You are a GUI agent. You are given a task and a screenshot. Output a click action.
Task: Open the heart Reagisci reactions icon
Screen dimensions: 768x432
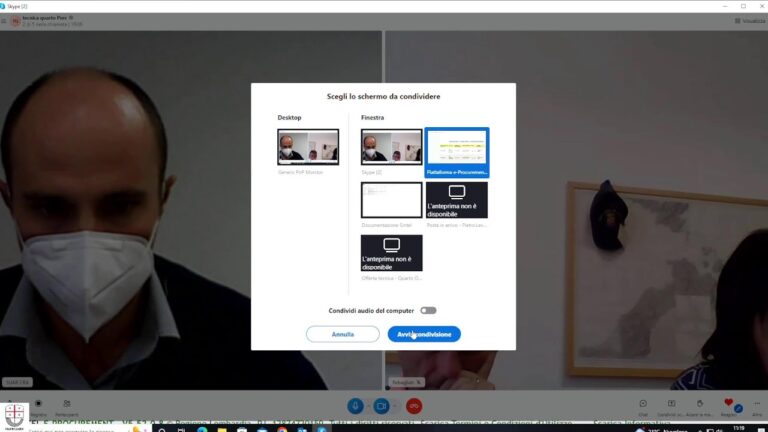[x=728, y=403]
